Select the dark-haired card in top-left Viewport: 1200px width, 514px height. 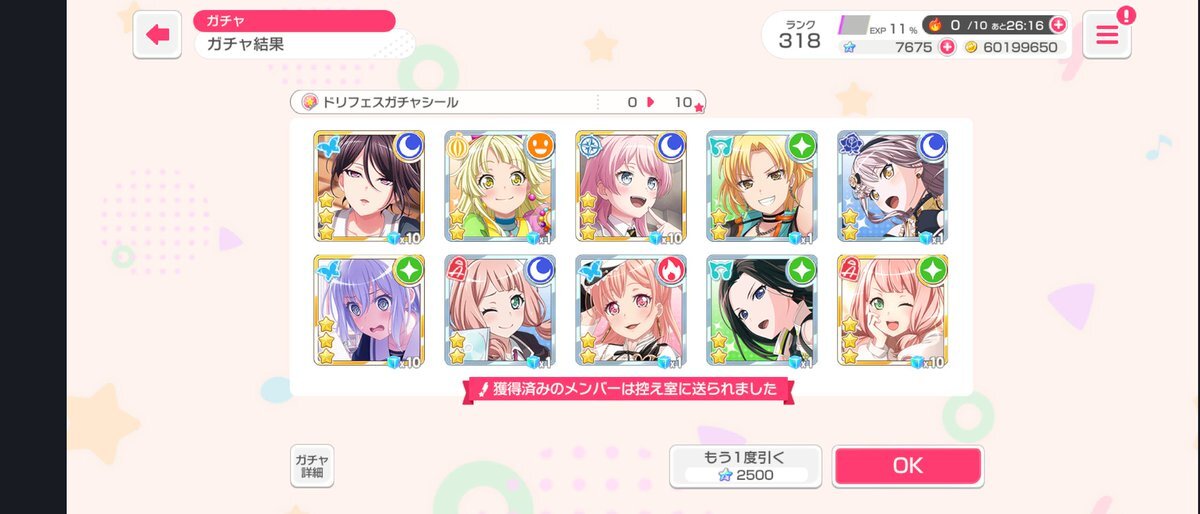369,187
